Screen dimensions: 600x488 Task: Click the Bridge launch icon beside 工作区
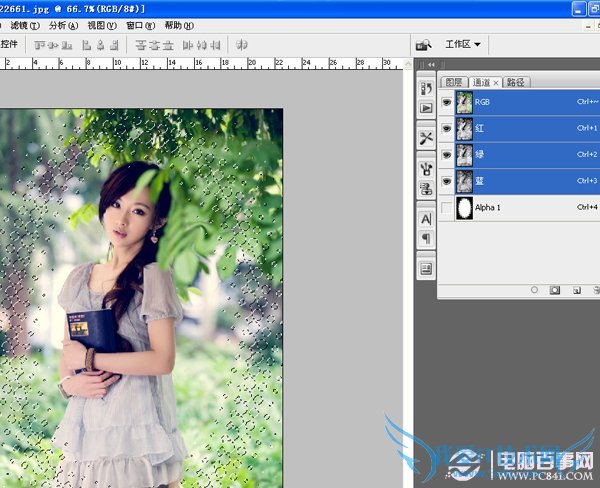(x=424, y=44)
